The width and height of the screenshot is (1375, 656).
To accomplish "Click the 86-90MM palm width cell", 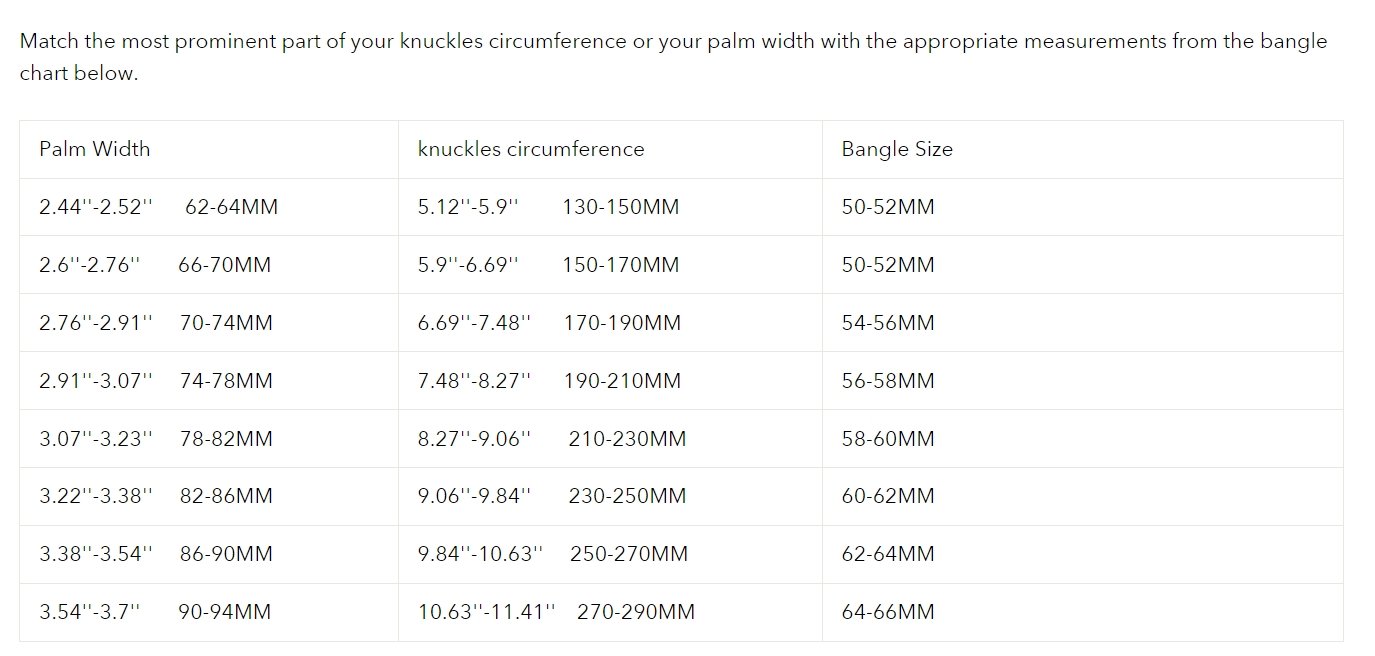I will coord(226,554).
